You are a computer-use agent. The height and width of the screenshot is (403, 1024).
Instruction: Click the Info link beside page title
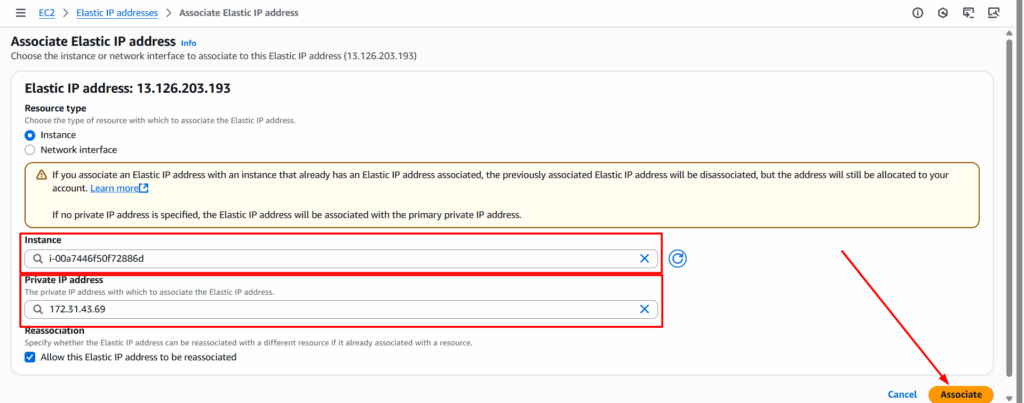coord(188,43)
